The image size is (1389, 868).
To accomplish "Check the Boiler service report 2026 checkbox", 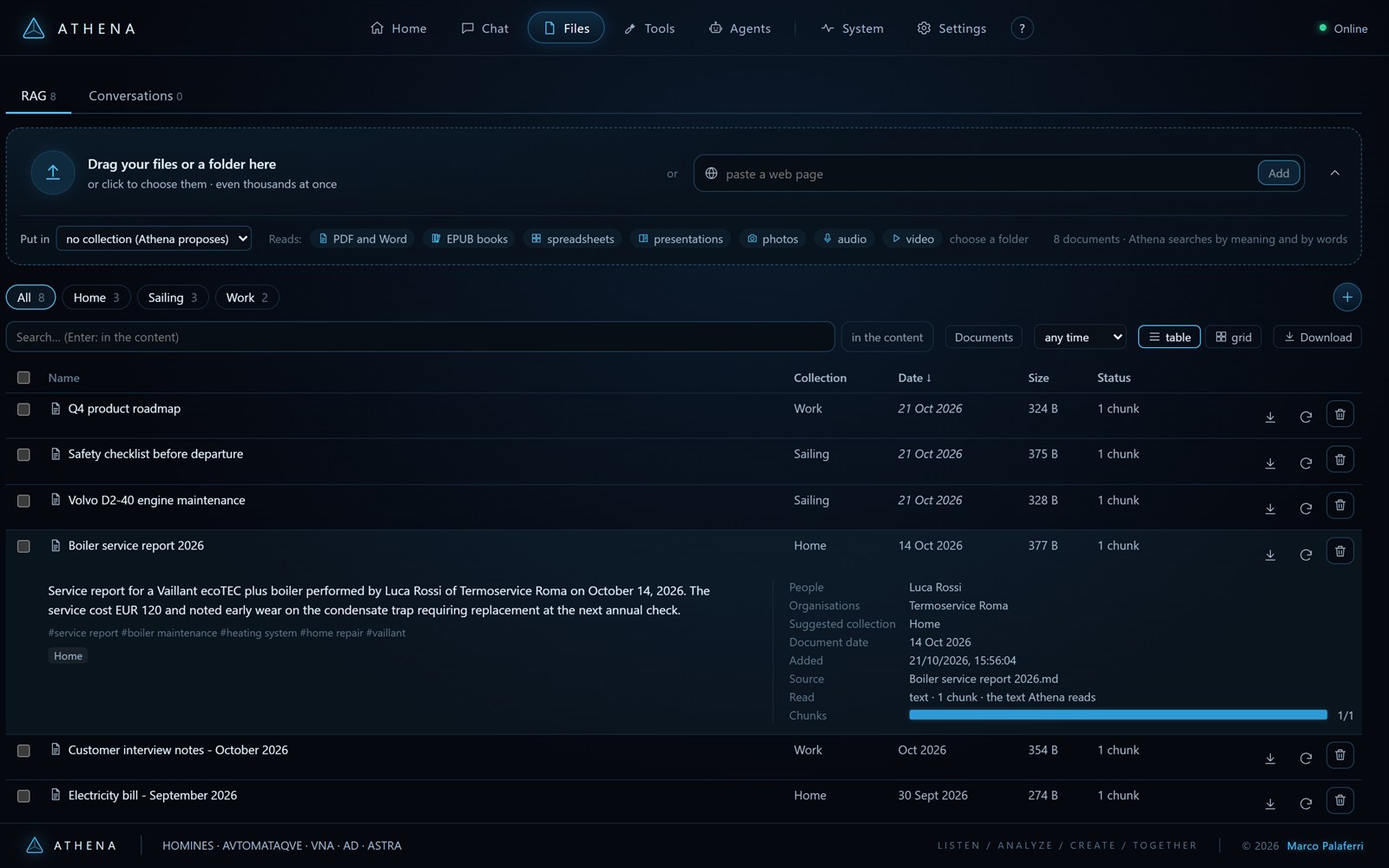I will 23,546.
